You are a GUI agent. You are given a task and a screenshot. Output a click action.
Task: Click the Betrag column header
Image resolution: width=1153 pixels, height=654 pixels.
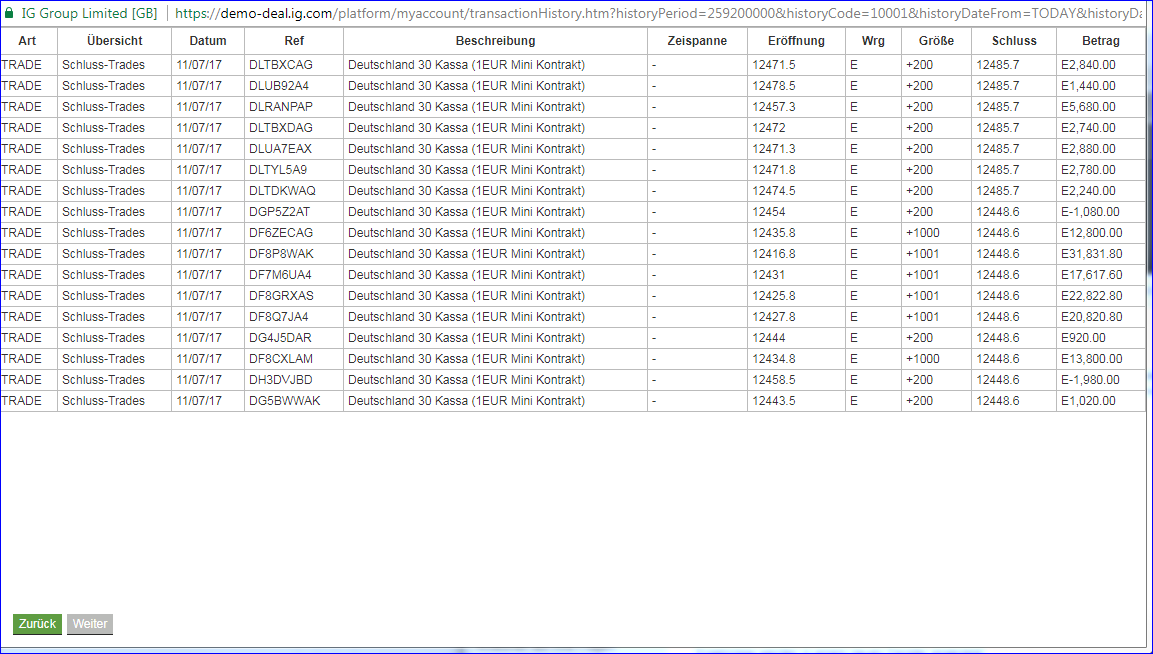pyautogui.click(x=1101, y=41)
